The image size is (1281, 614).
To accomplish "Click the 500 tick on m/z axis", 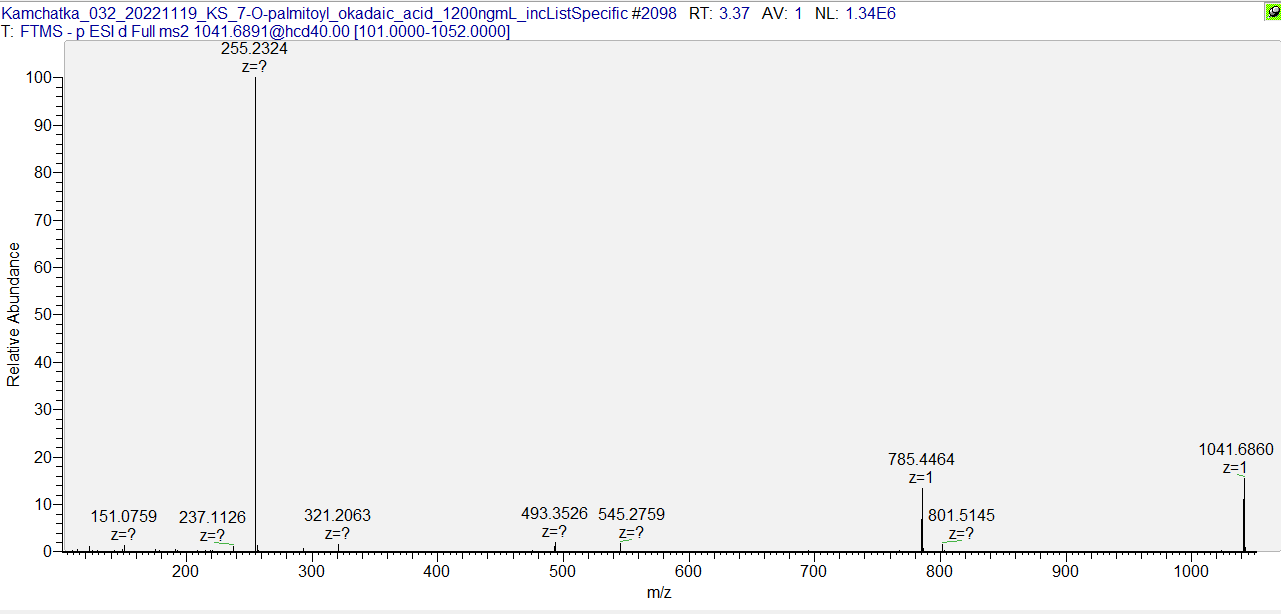I will [x=562, y=572].
